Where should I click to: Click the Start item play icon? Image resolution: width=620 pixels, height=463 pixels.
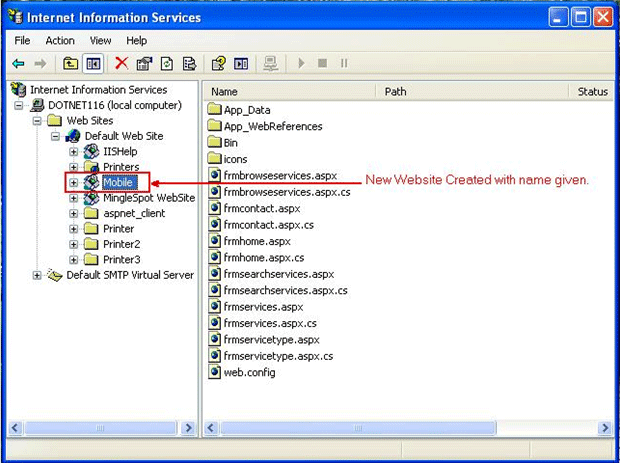pyautogui.click(x=301, y=63)
